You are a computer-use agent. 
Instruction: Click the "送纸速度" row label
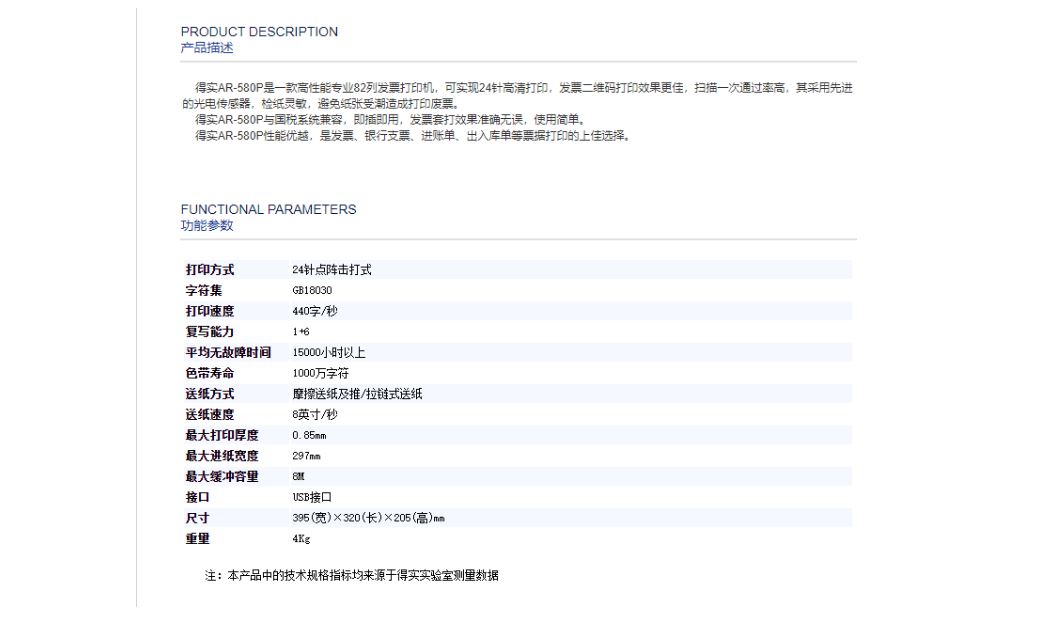coord(210,415)
